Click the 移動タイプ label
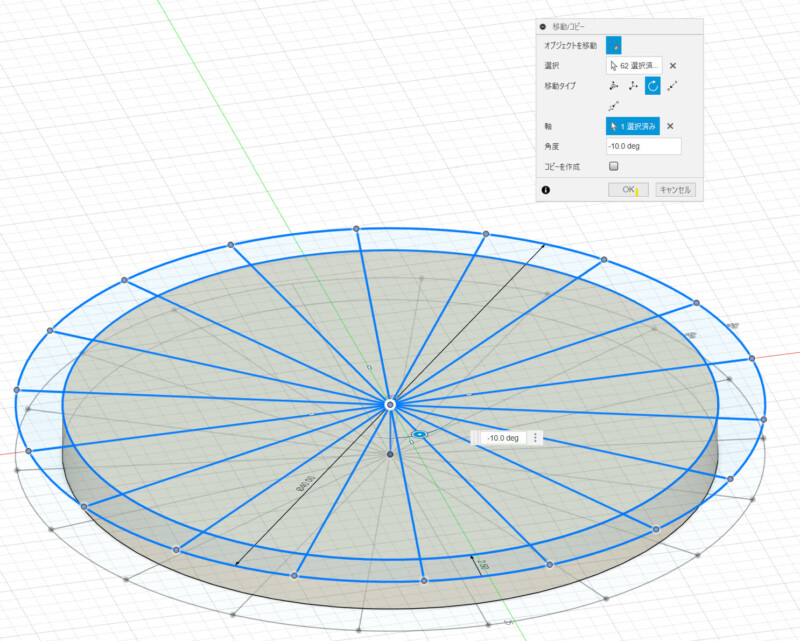 click(560, 86)
